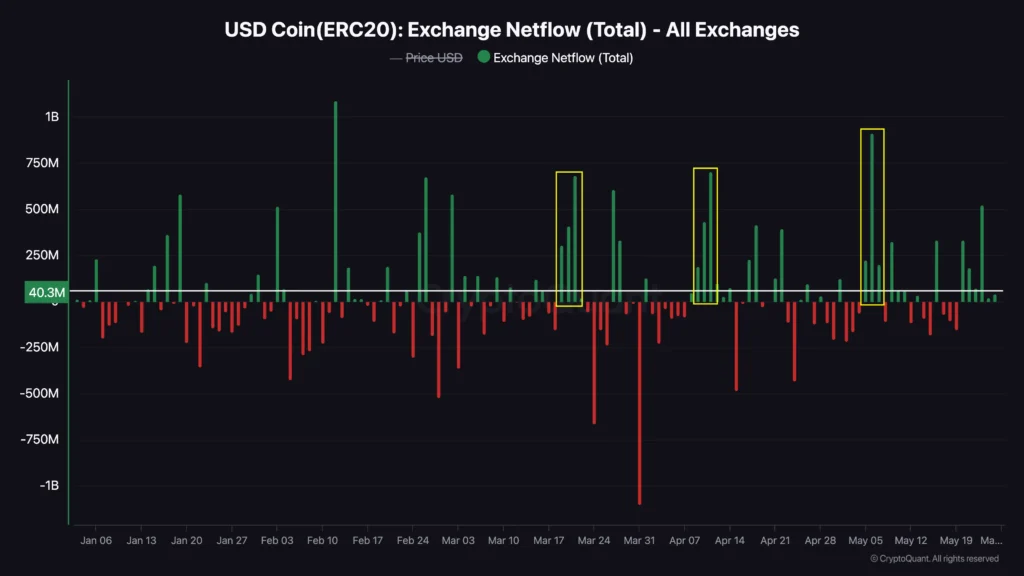Toggle the Exchange Netflow (Total) legend label
Viewport: 1024px width, 576px height.
[x=563, y=58]
